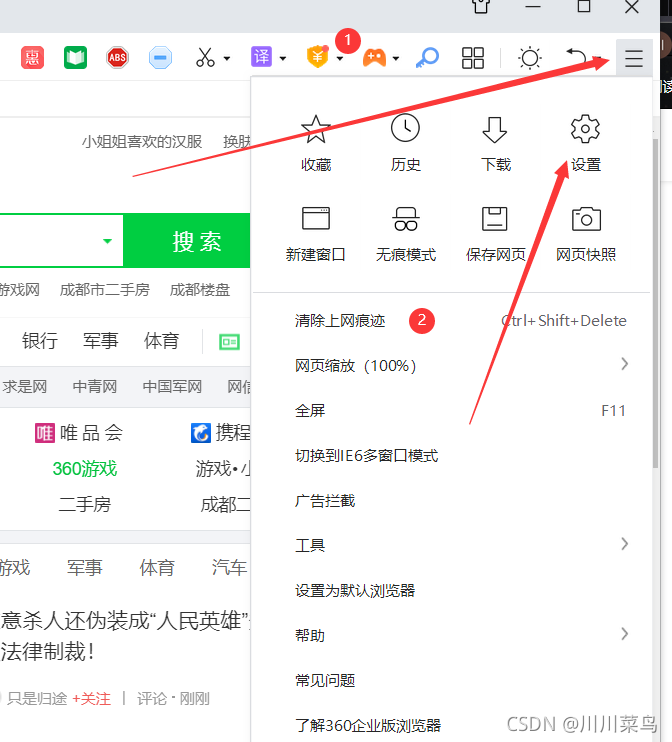This screenshot has height=742, width=672.
Task: Click 了解360企业版浏览器 menu item
Action: click(451, 725)
